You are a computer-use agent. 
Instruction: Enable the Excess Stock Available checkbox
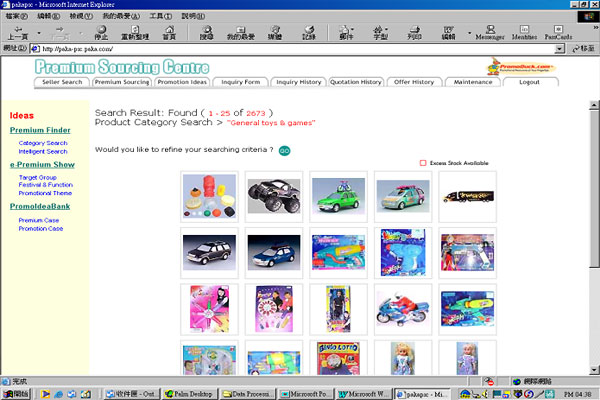(423, 162)
